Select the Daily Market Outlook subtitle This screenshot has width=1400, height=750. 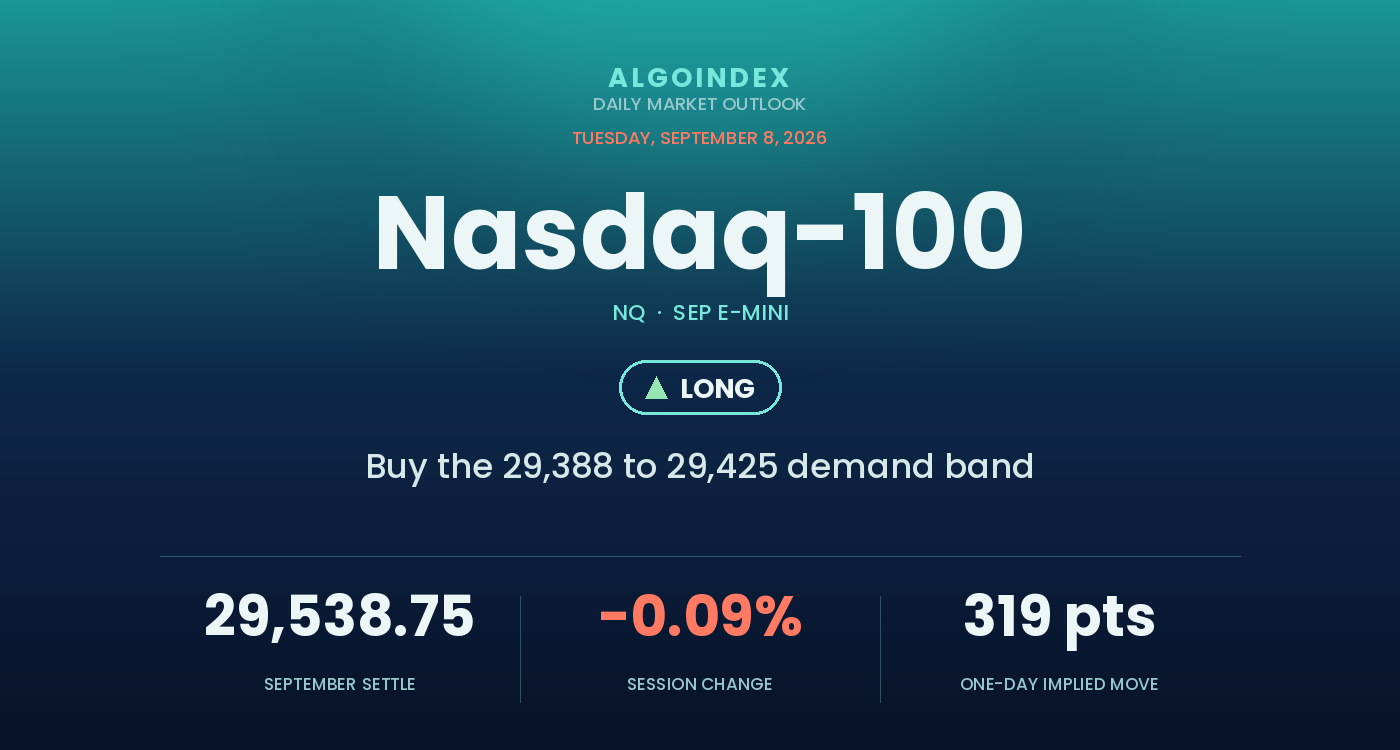(699, 104)
